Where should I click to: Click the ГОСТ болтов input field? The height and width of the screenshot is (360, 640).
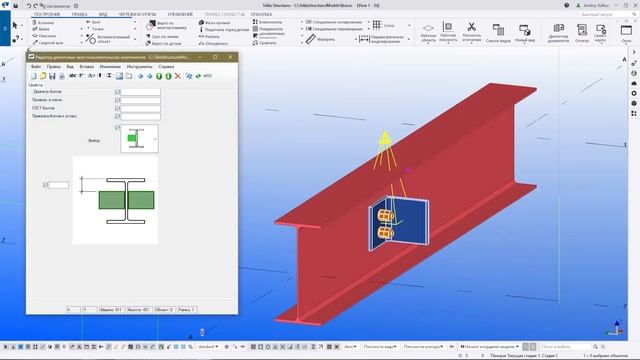[x=140, y=109]
